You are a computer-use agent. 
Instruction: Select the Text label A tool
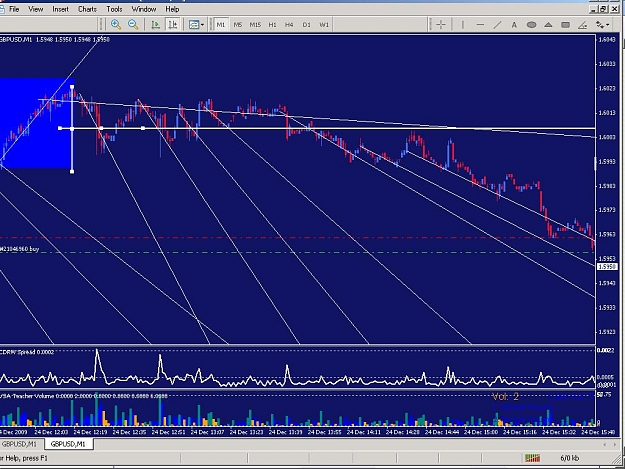514,25
